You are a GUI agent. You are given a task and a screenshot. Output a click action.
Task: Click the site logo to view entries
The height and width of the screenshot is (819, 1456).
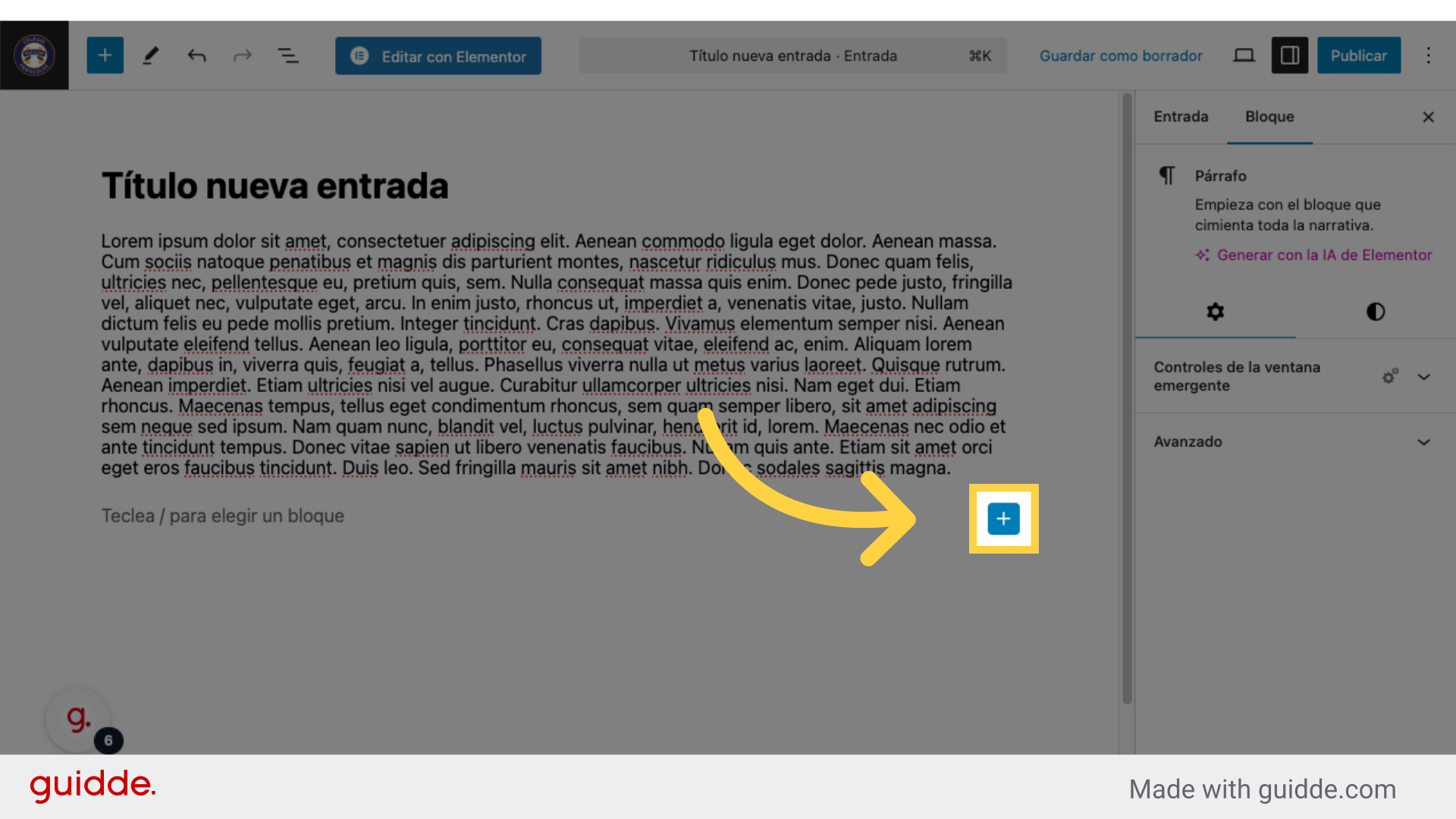[x=34, y=55]
